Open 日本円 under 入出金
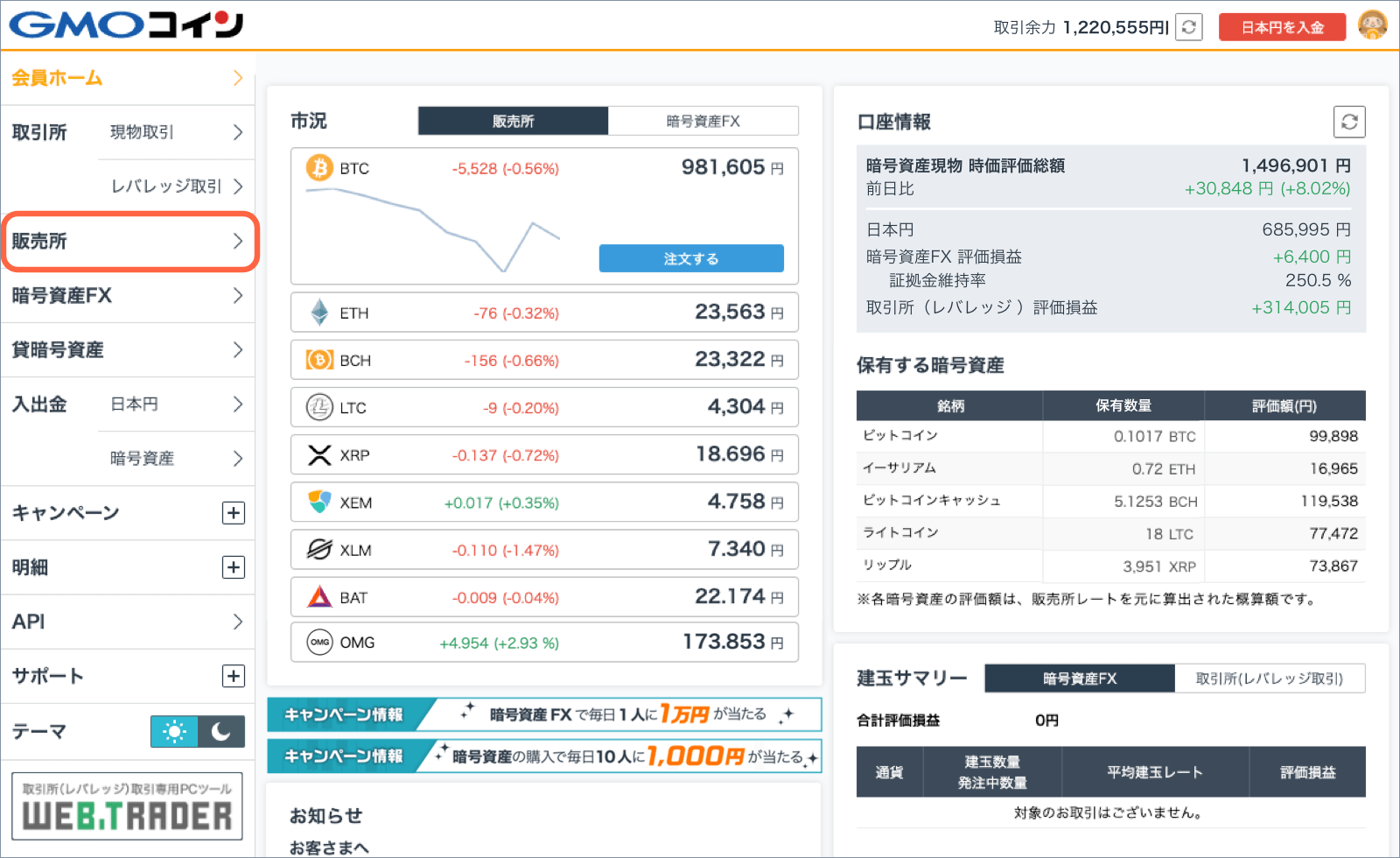 [x=176, y=404]
